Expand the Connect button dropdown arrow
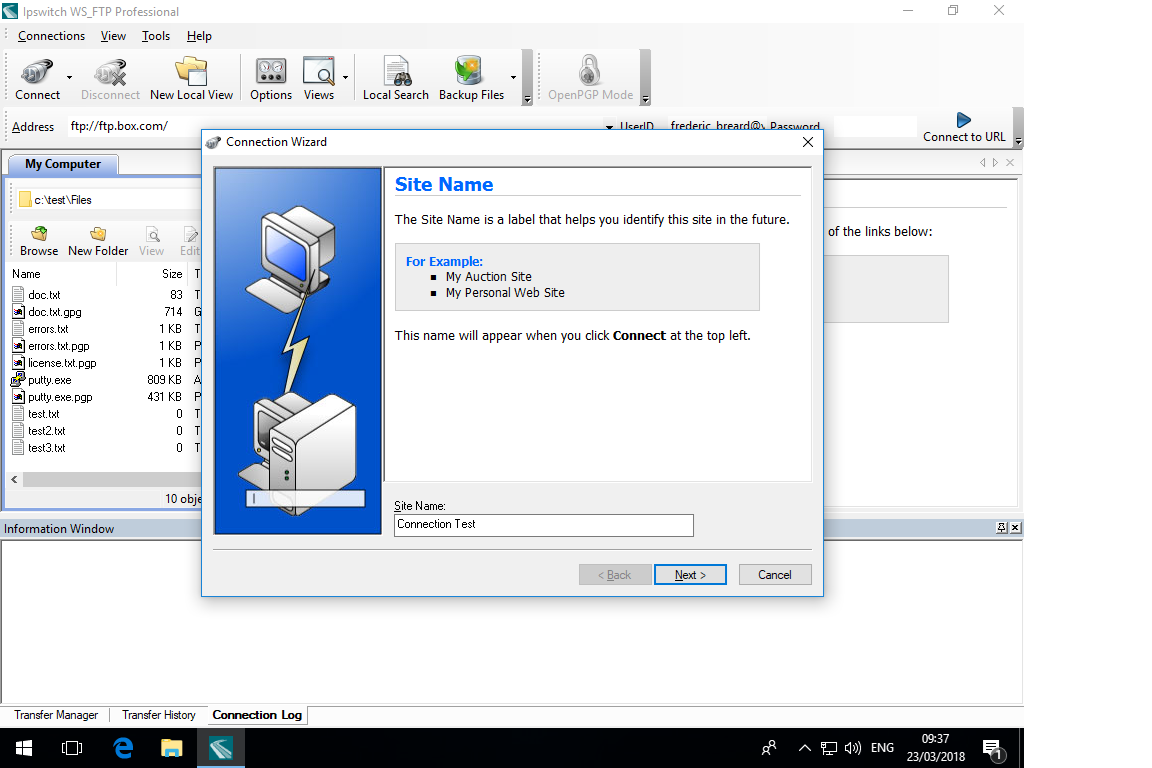This screenshot has height=768, width=1152. (69, 77)
